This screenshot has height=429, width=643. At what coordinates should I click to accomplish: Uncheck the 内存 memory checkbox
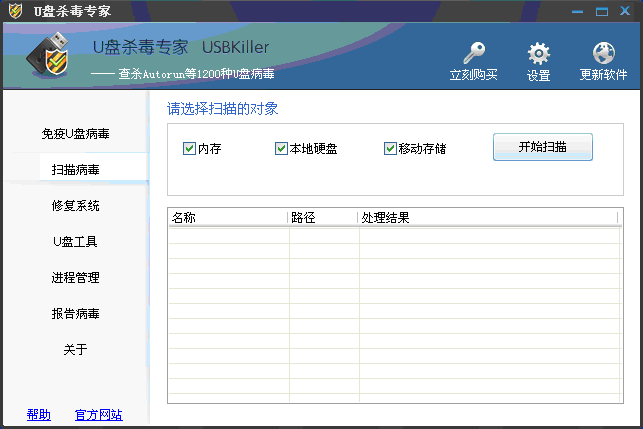tap(189, 149)
